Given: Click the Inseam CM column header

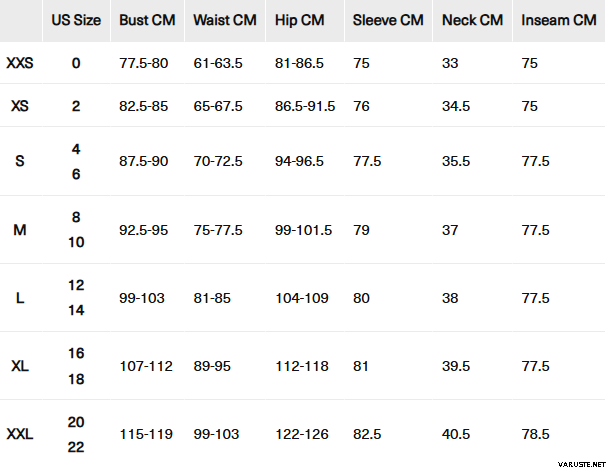Looking at the screenshot, I should pyautogui.click(x=558, y=21).
